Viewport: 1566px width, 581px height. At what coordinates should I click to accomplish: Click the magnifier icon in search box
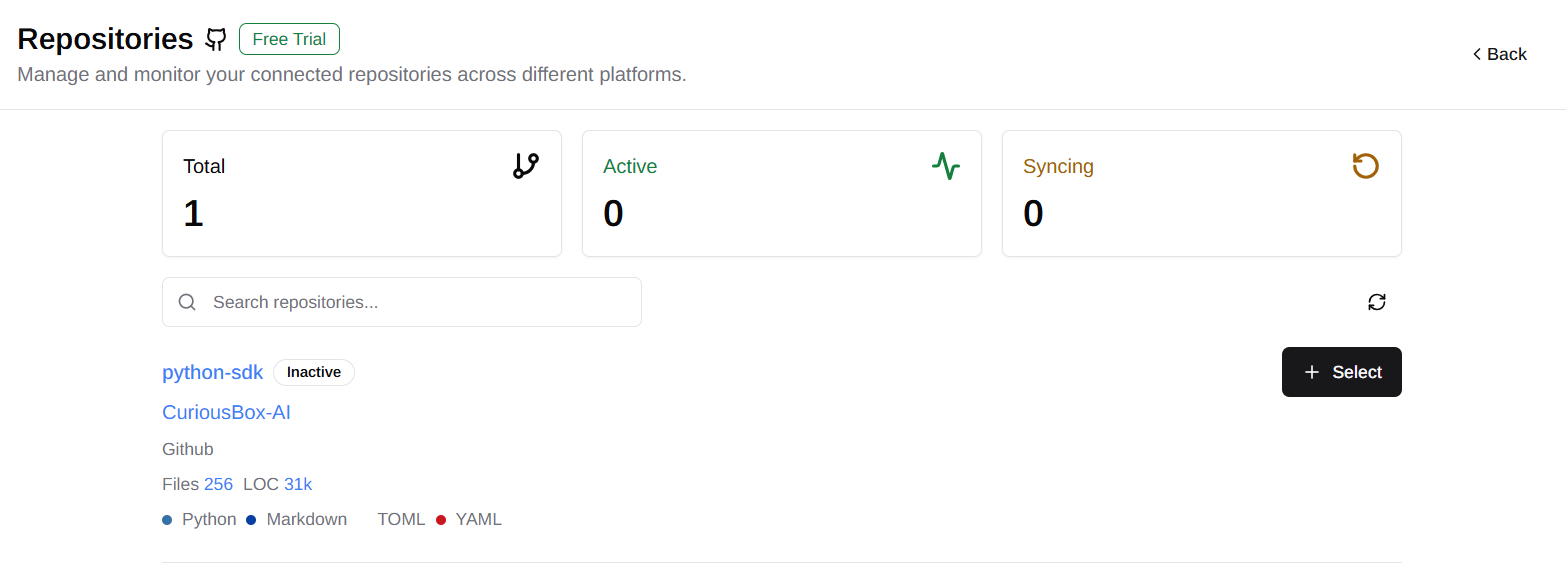187,302
